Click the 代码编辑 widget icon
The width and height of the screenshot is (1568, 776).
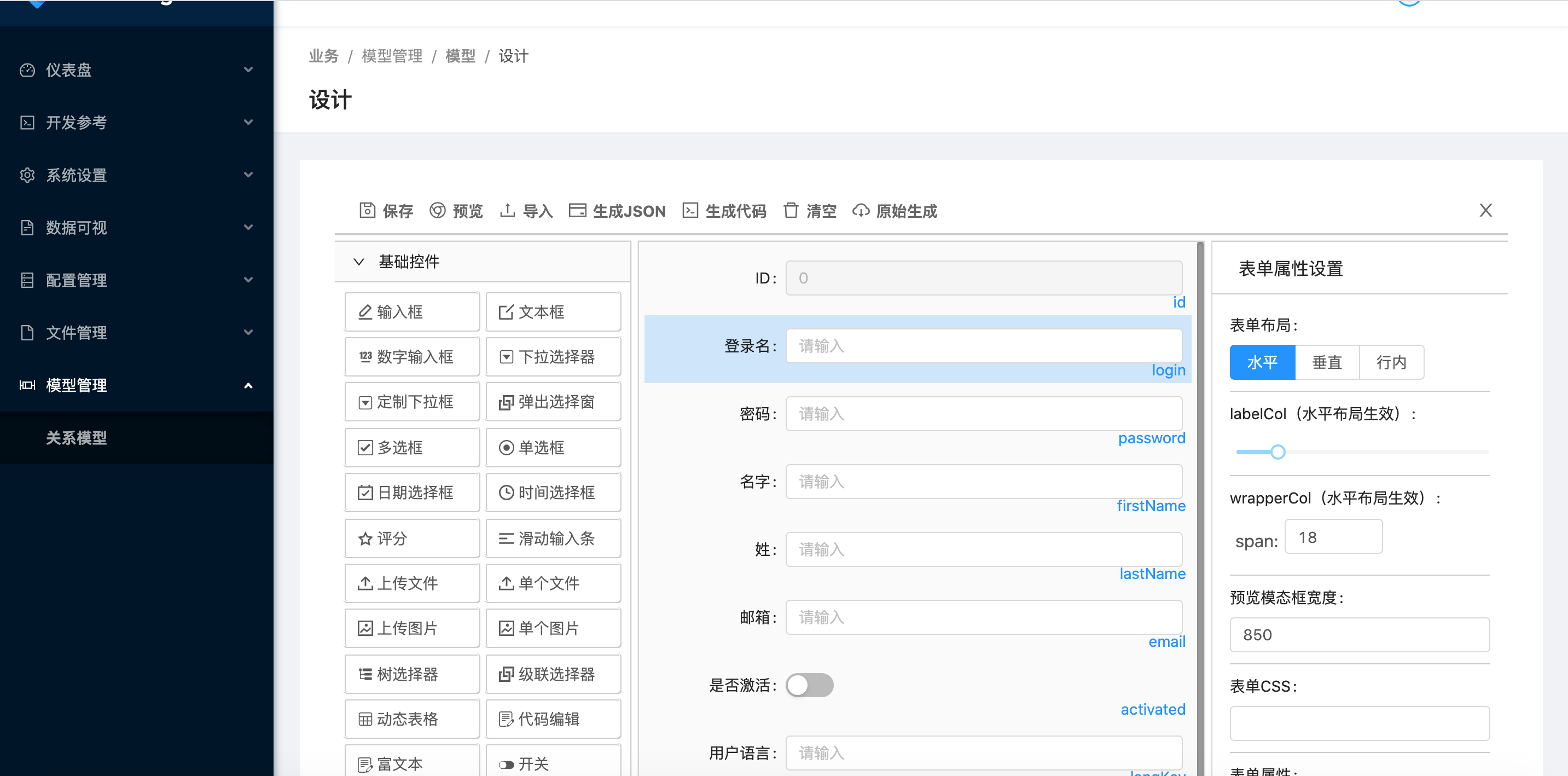point(506,719)
